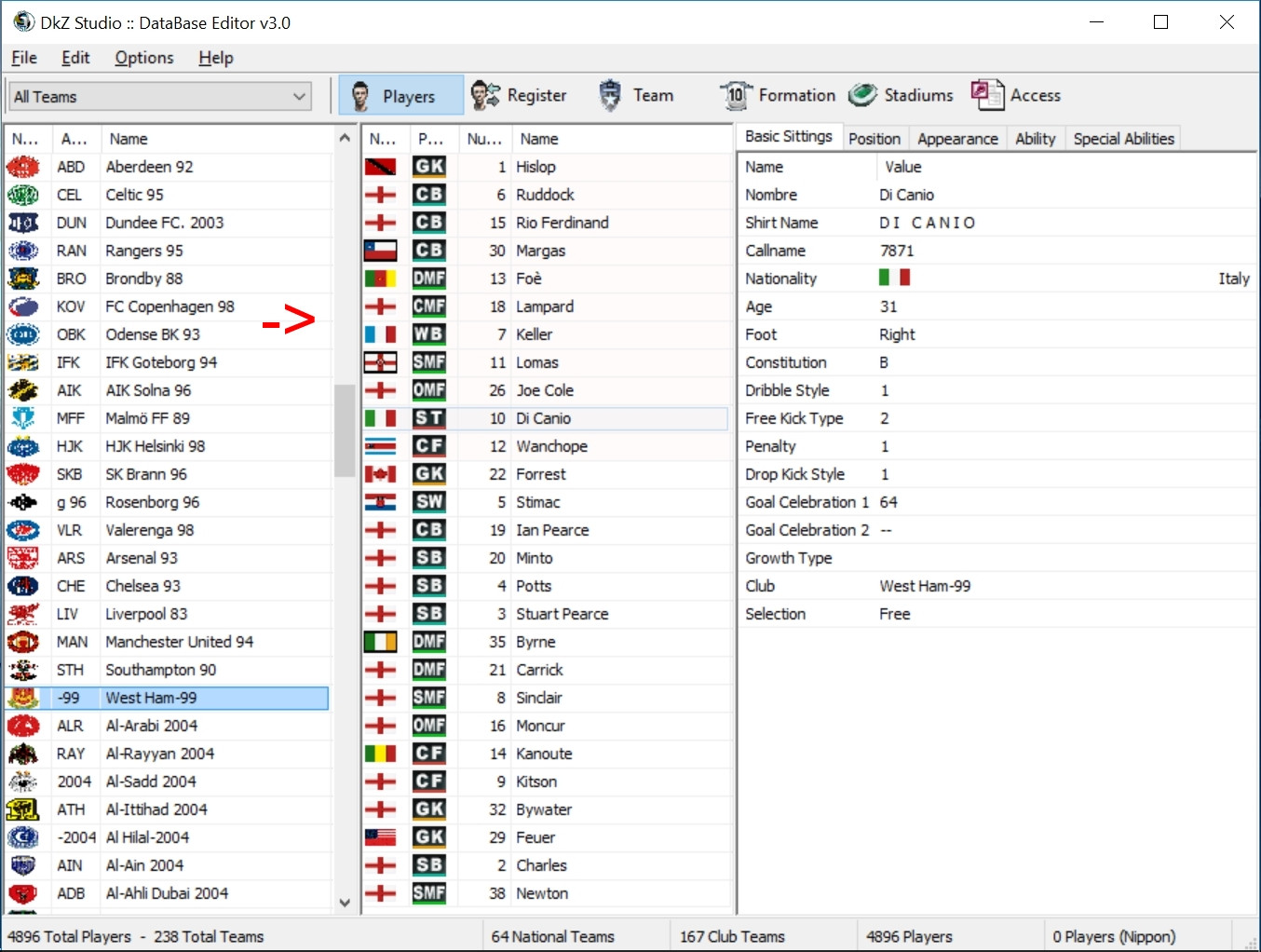Image resolution: width=1261 pixels, height=952 pixels.
Task: Open the Register section in the toolbar
Action: pyautogui.click(x=519, y=95)
